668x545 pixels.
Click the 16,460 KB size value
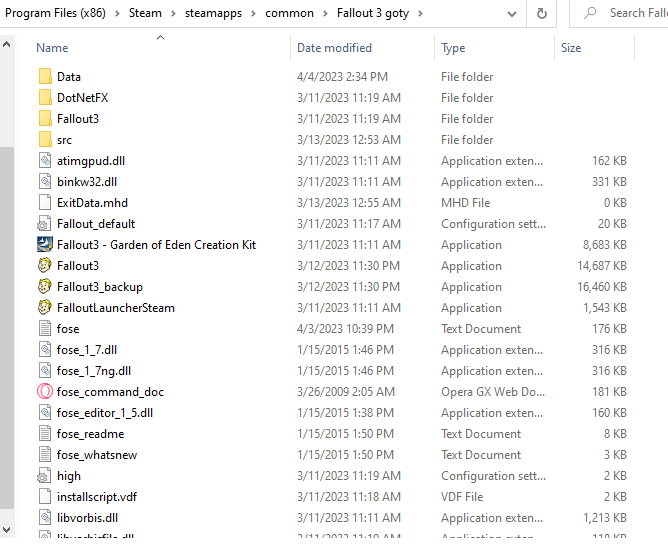(x=602, y=287)
